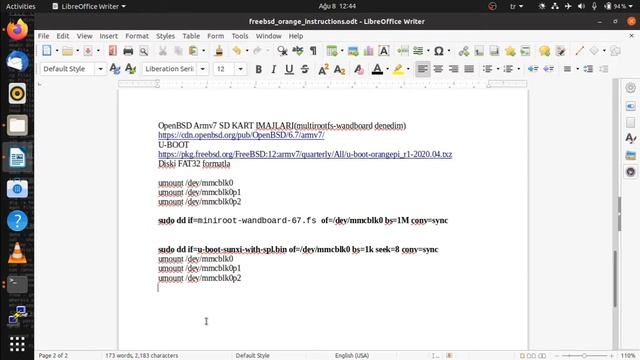Print the document
Viewport: 640px width, 360px height.
tap(128, 51)
